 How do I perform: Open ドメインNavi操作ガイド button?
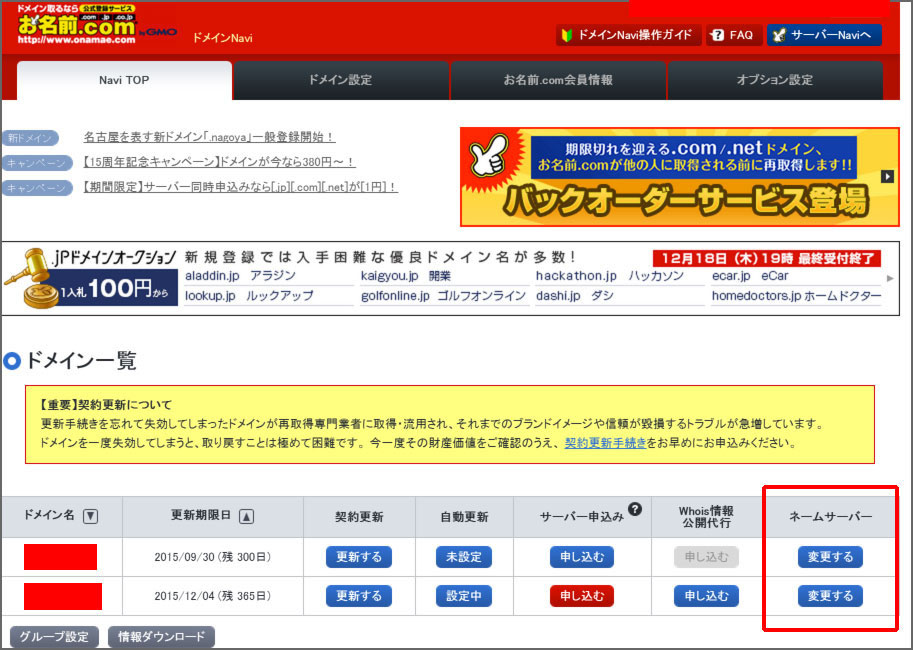tap(628, 35)
